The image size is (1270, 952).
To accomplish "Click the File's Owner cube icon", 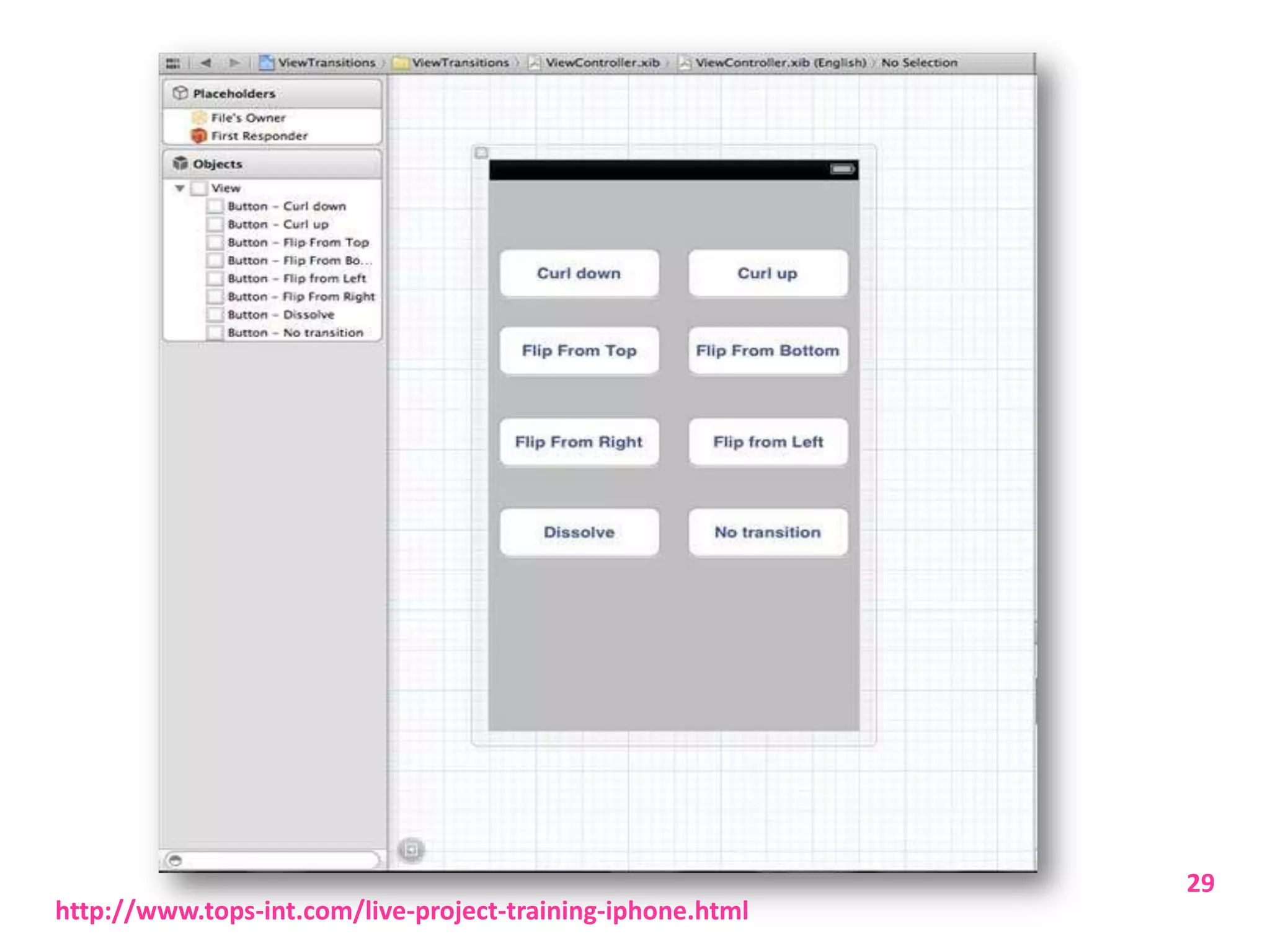I will tap(199, 118).
